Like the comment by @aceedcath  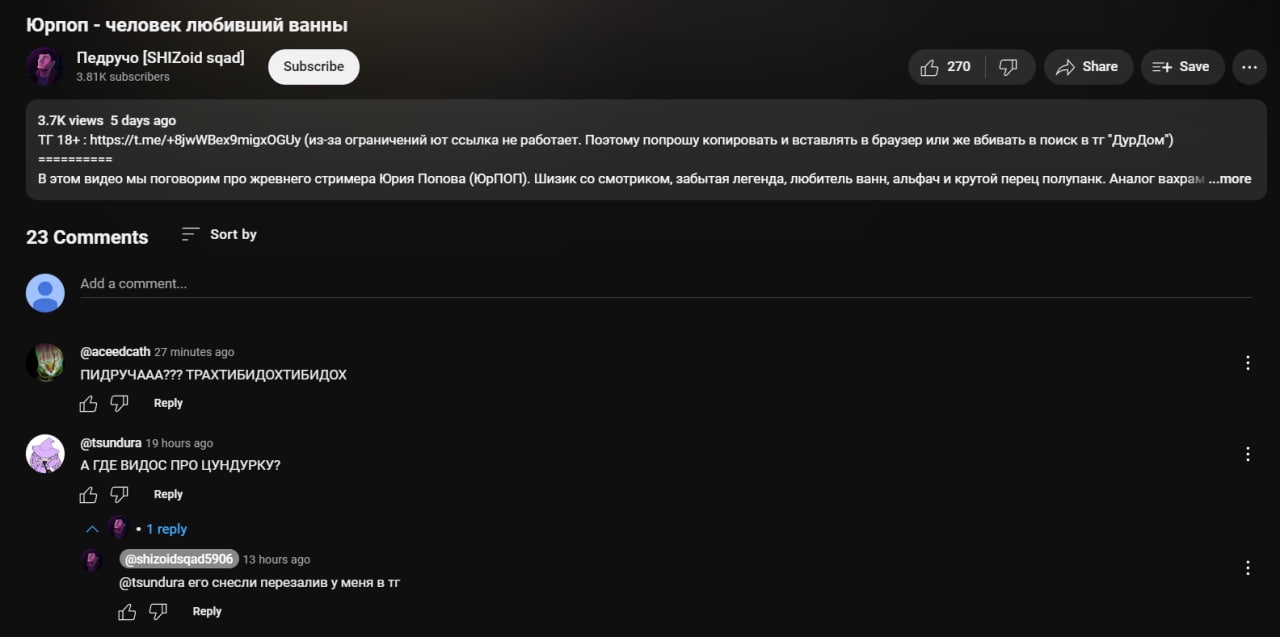(x=89, y=403)
